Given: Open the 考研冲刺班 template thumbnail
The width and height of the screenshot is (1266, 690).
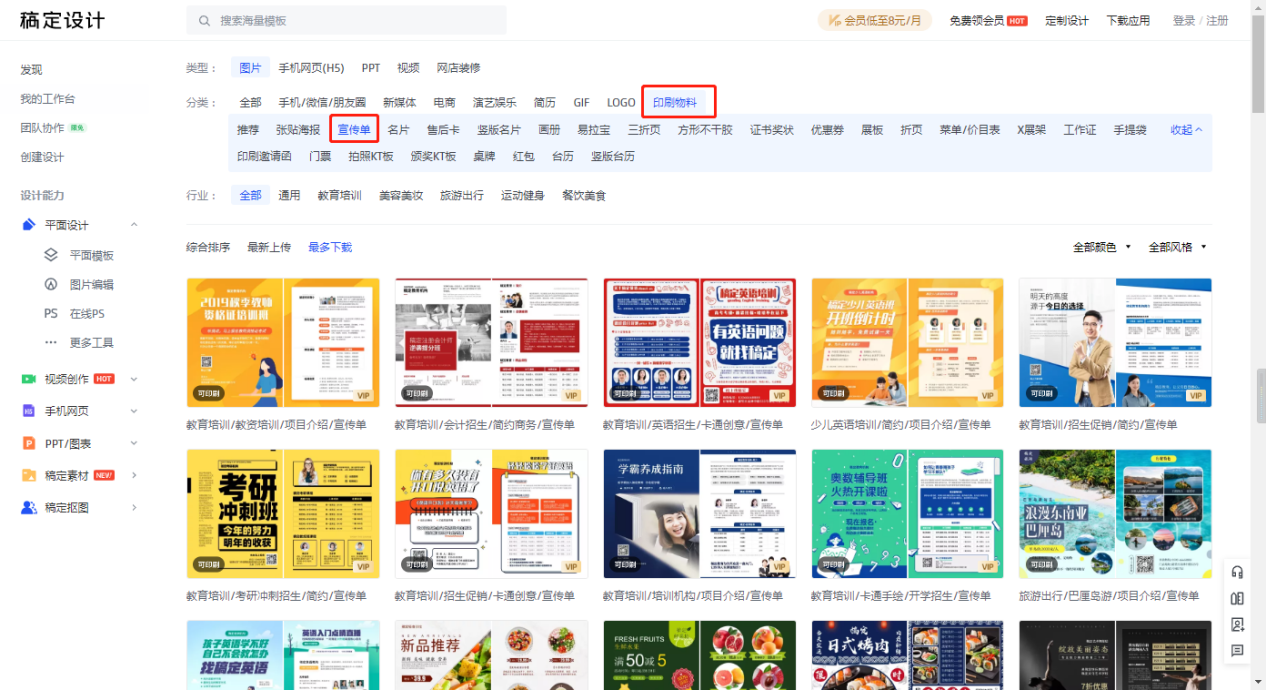Looking at the screenshot, I should [283, 514].
